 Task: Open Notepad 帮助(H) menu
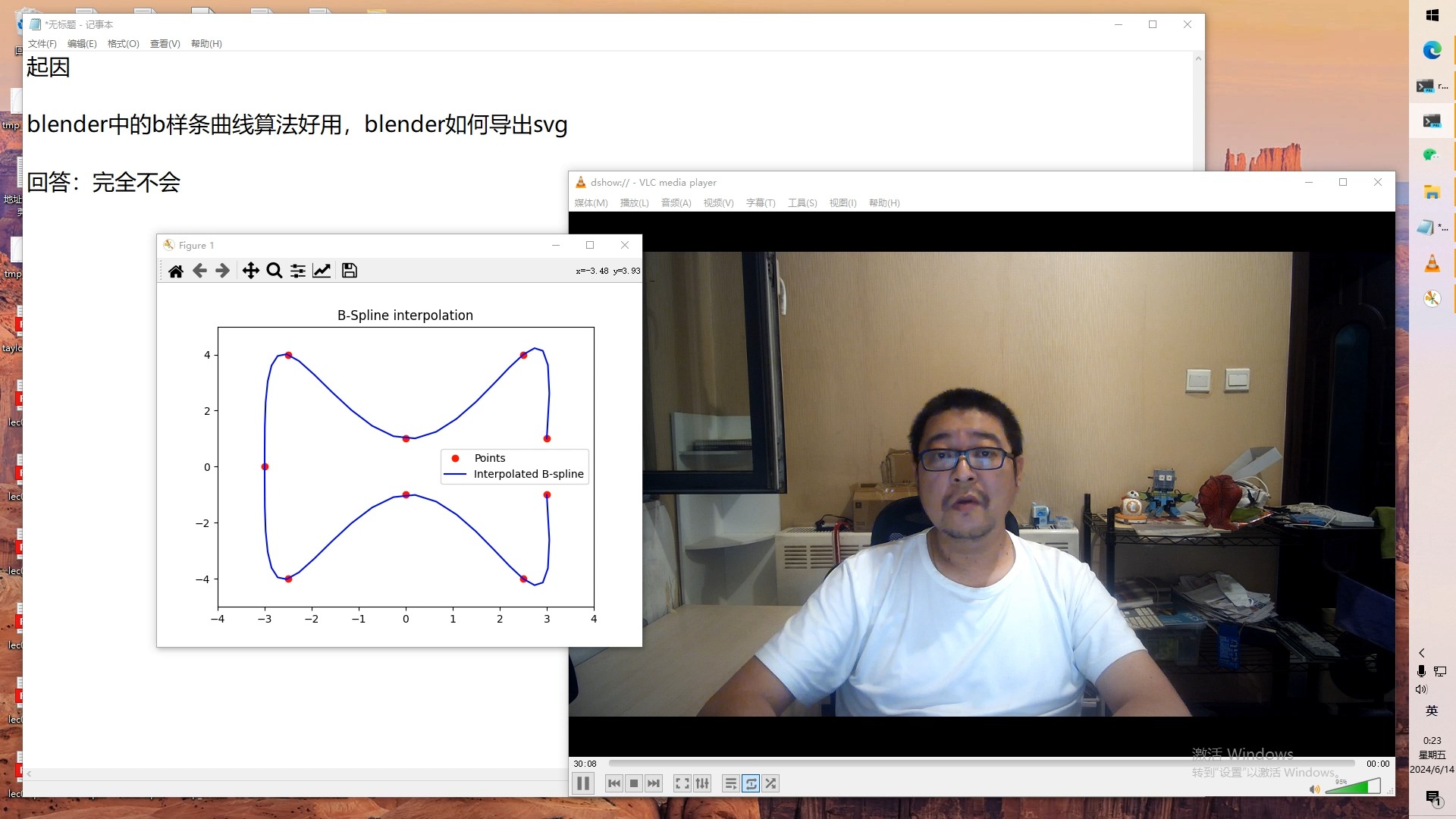[206, 44]
